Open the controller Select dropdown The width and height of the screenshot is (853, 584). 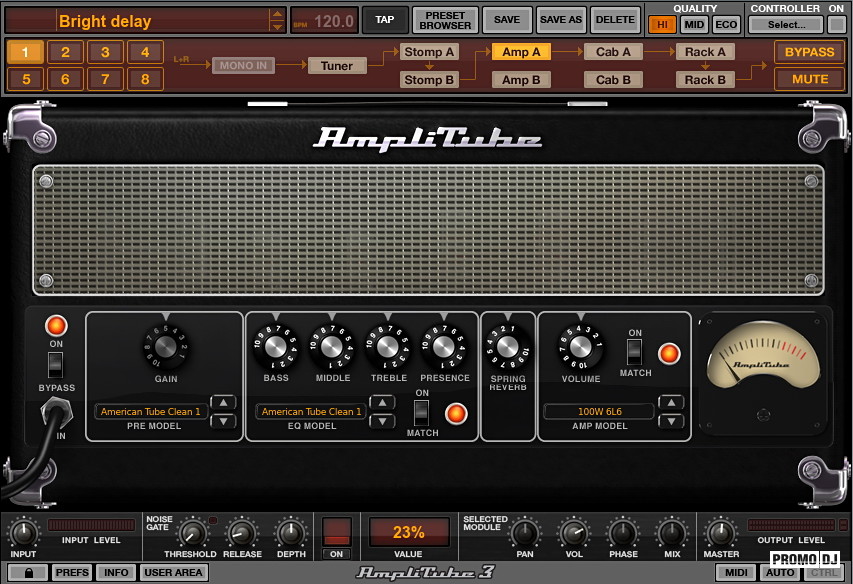(x=786, y=24)
